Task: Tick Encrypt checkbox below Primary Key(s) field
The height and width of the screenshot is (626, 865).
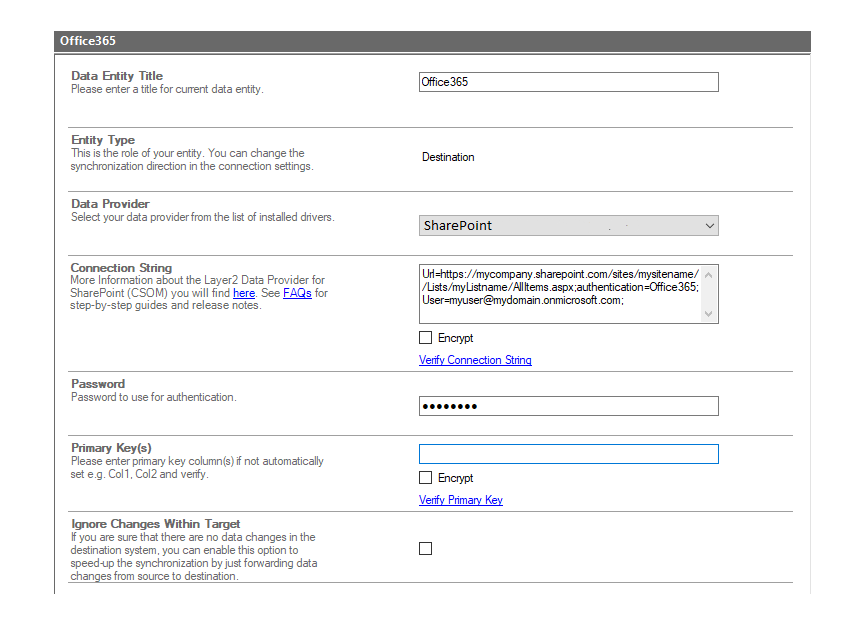Action: (x=426, y=478)
